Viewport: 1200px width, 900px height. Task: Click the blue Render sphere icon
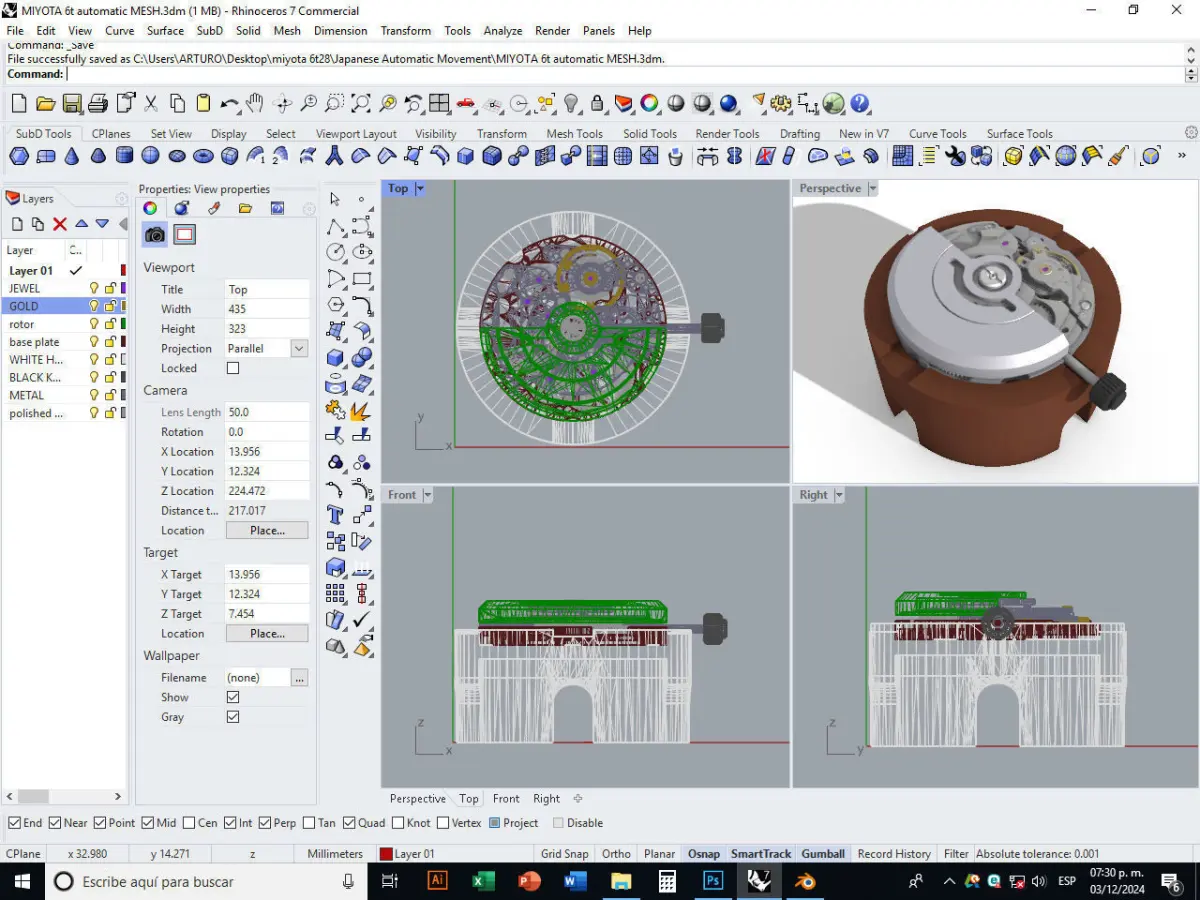pyautogui.click(x=728, y=103)
